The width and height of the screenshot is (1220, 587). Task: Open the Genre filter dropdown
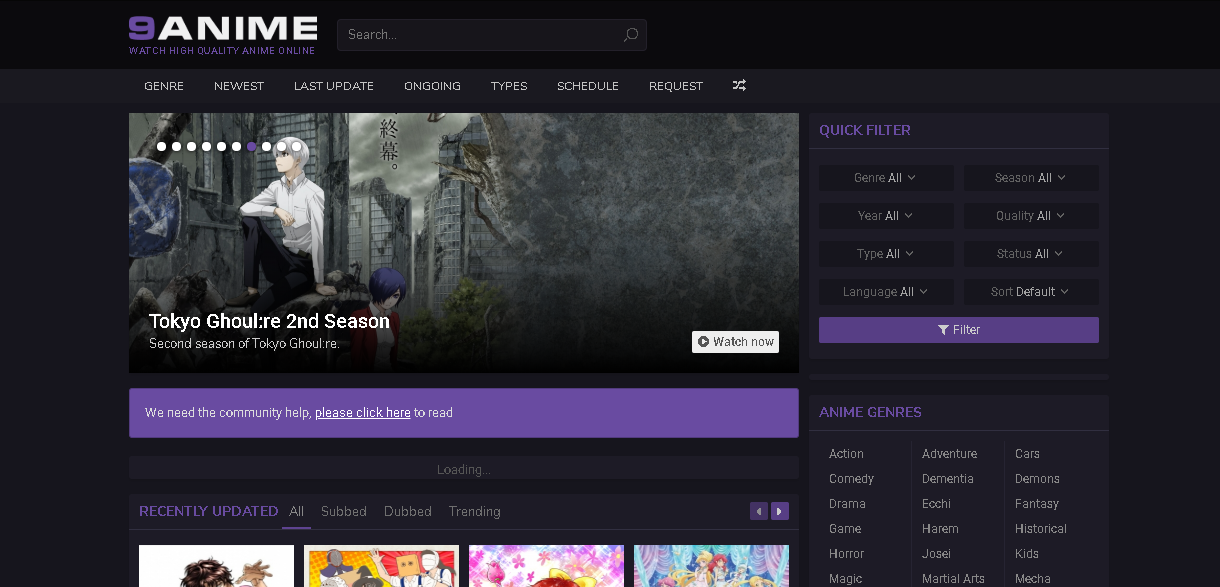[886, 178]
